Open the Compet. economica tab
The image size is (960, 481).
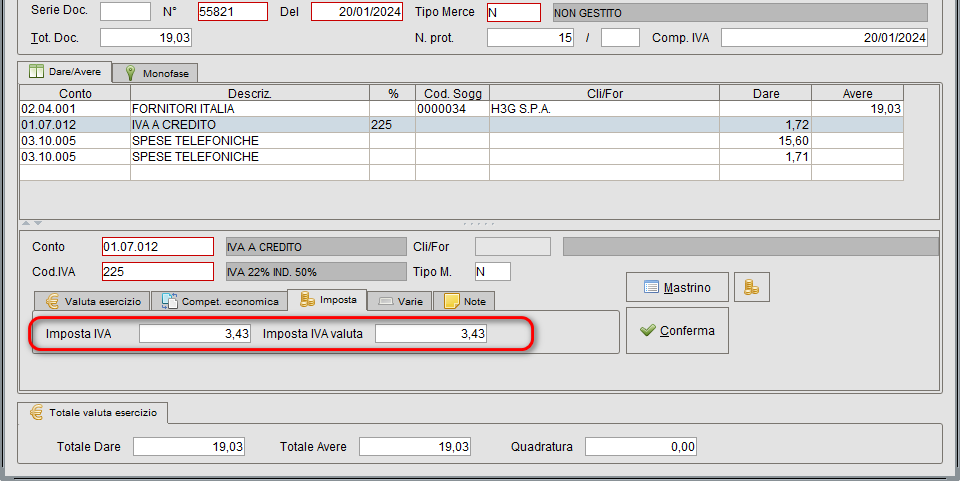(x=219, y=301)
